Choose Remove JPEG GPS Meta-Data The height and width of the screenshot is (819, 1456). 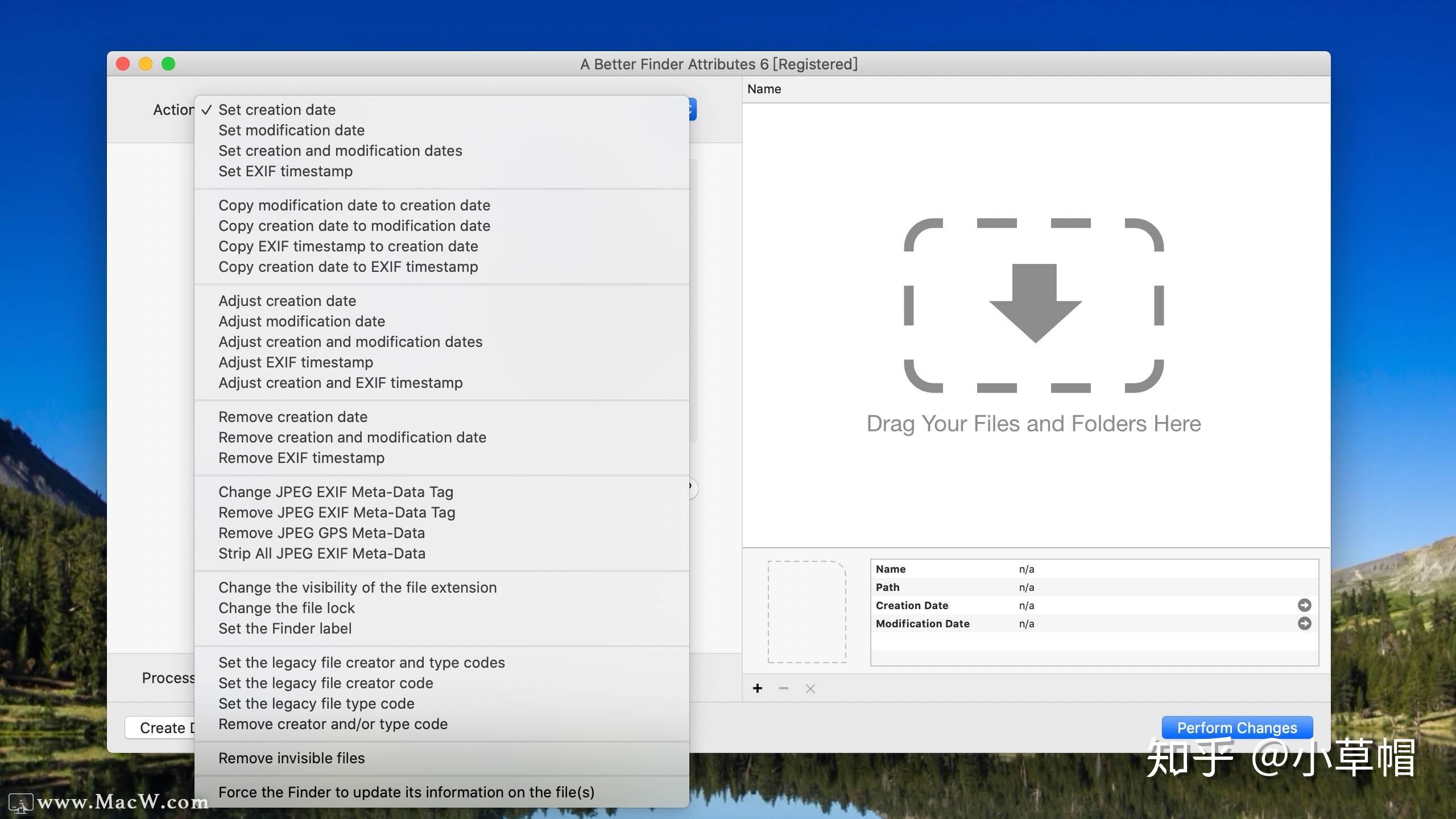pyautogui.click(x=441, y=533)
